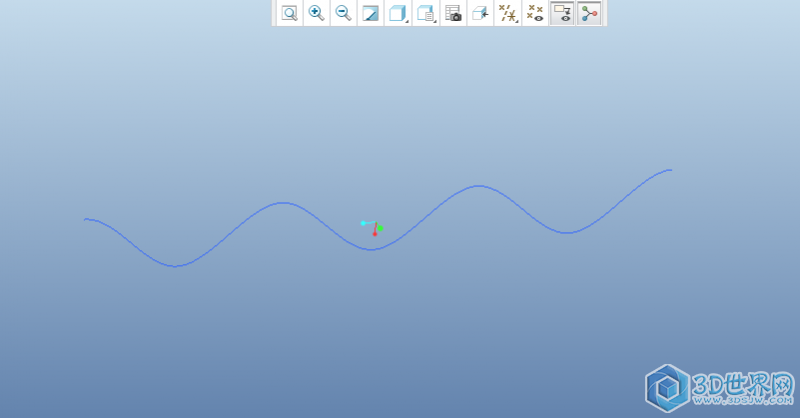The image size is (800, 418).
Task: Repaint the graphics window
Action: coord(370,13)
